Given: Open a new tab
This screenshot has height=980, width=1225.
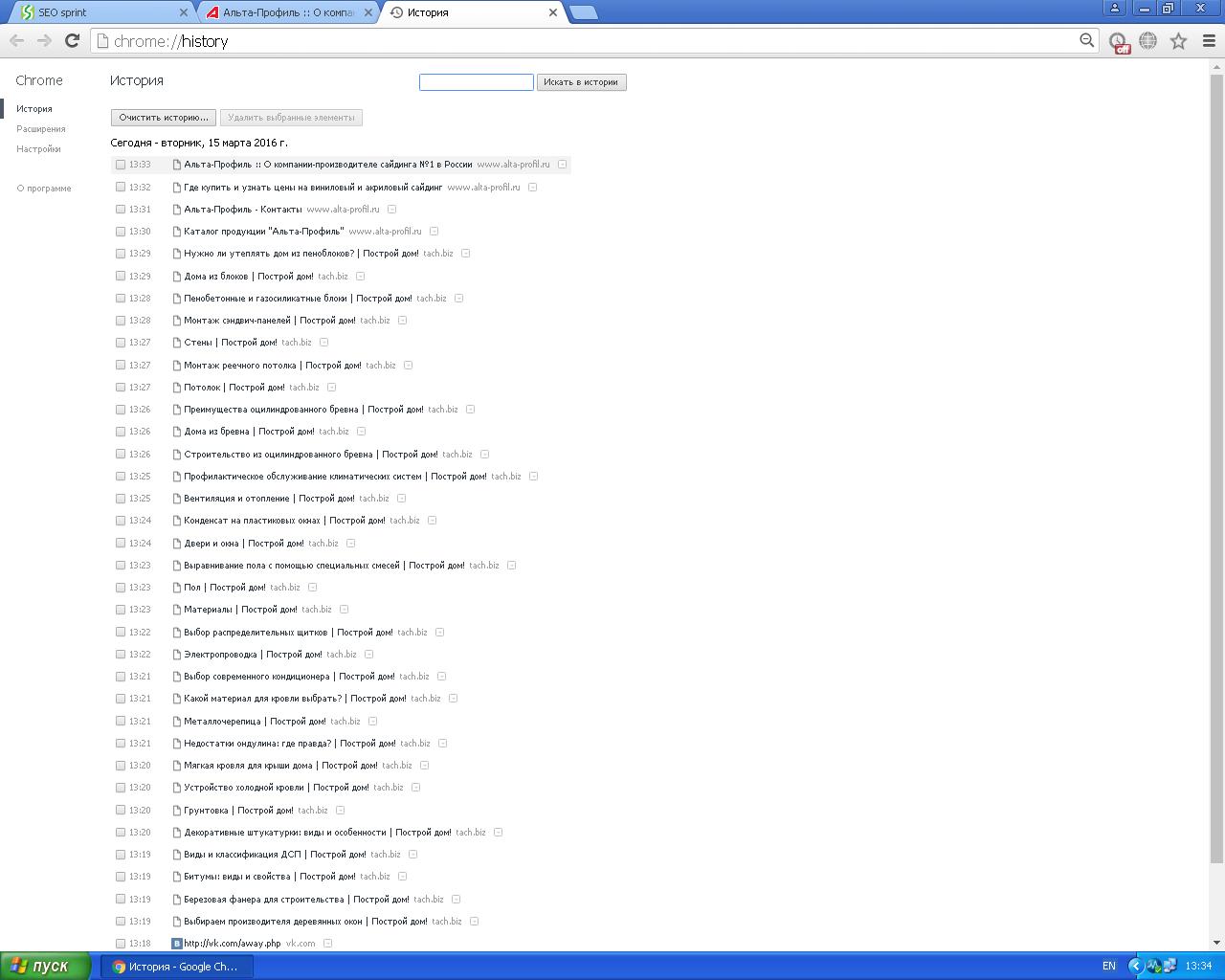Looking at the screenshot, I should pyautogui.click(x=583, y=12).
